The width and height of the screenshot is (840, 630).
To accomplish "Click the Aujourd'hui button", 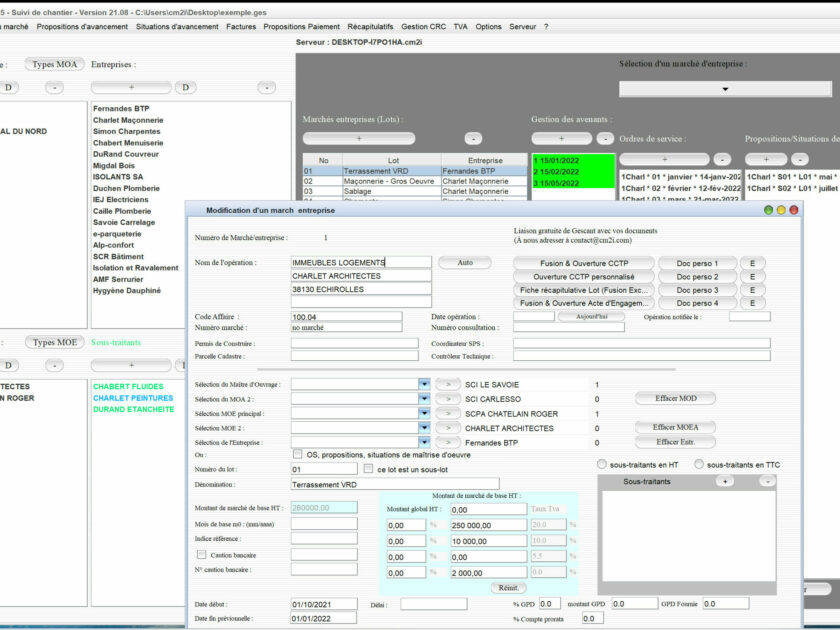I will click(591, 317).
